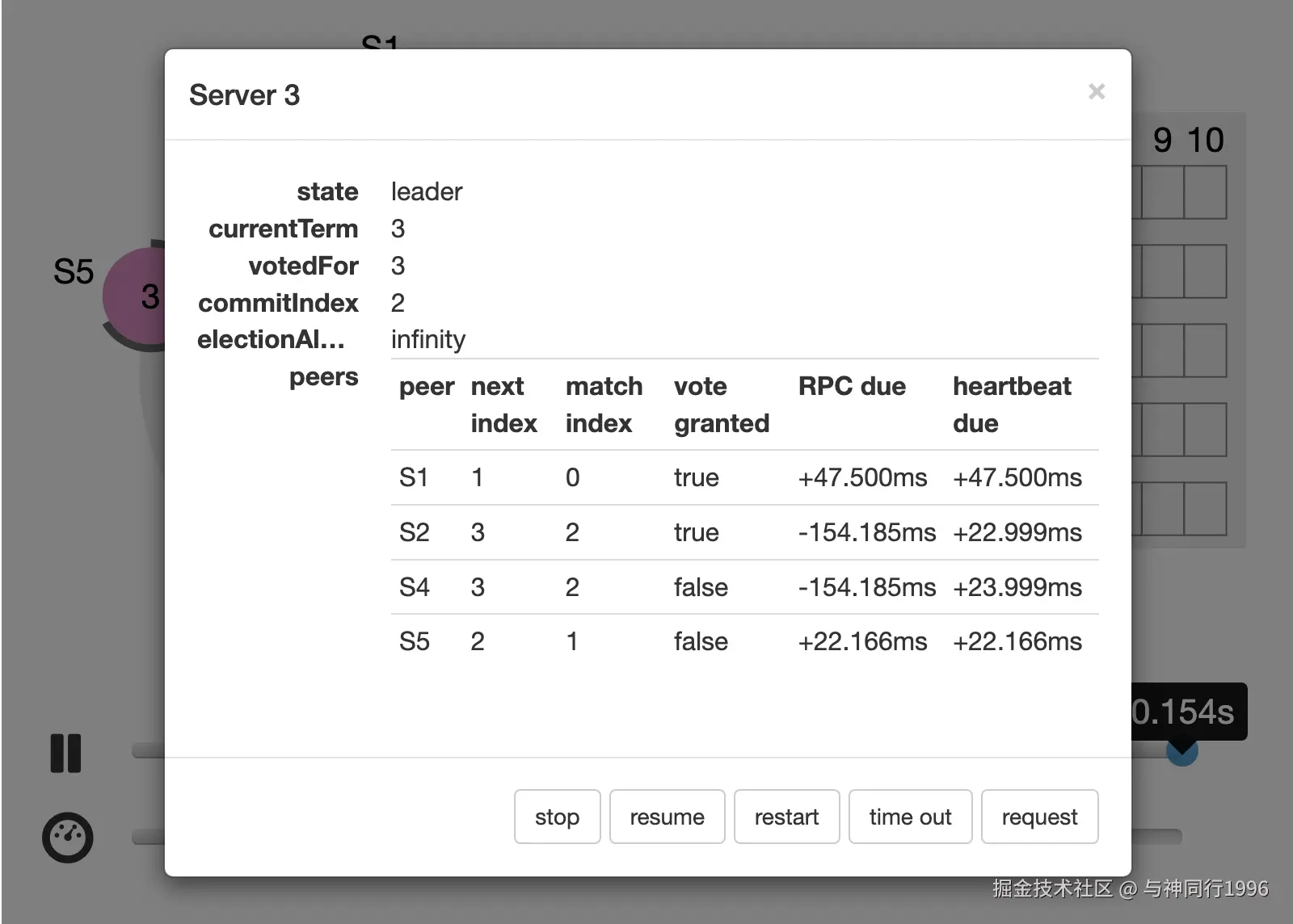
Task: Select the S5 peer row
Action: [743, 641]
